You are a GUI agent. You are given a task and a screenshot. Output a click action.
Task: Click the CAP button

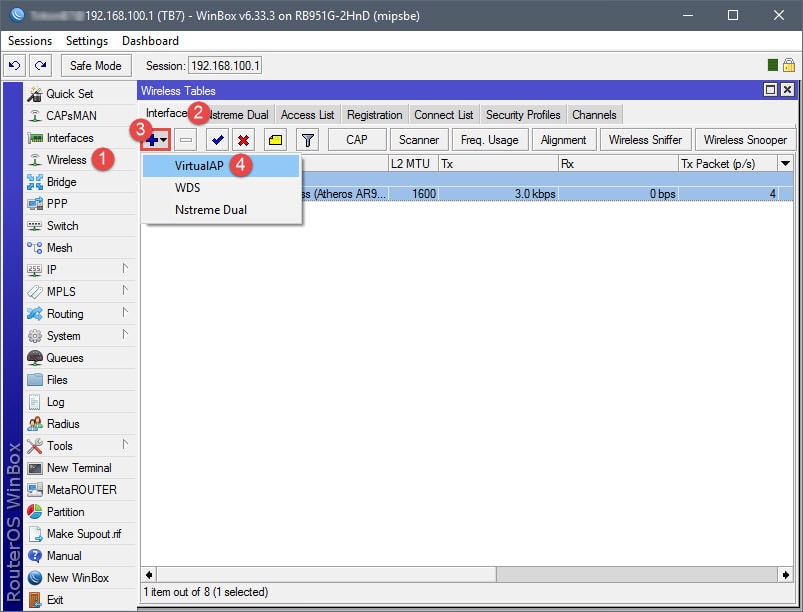coord(356,140)
